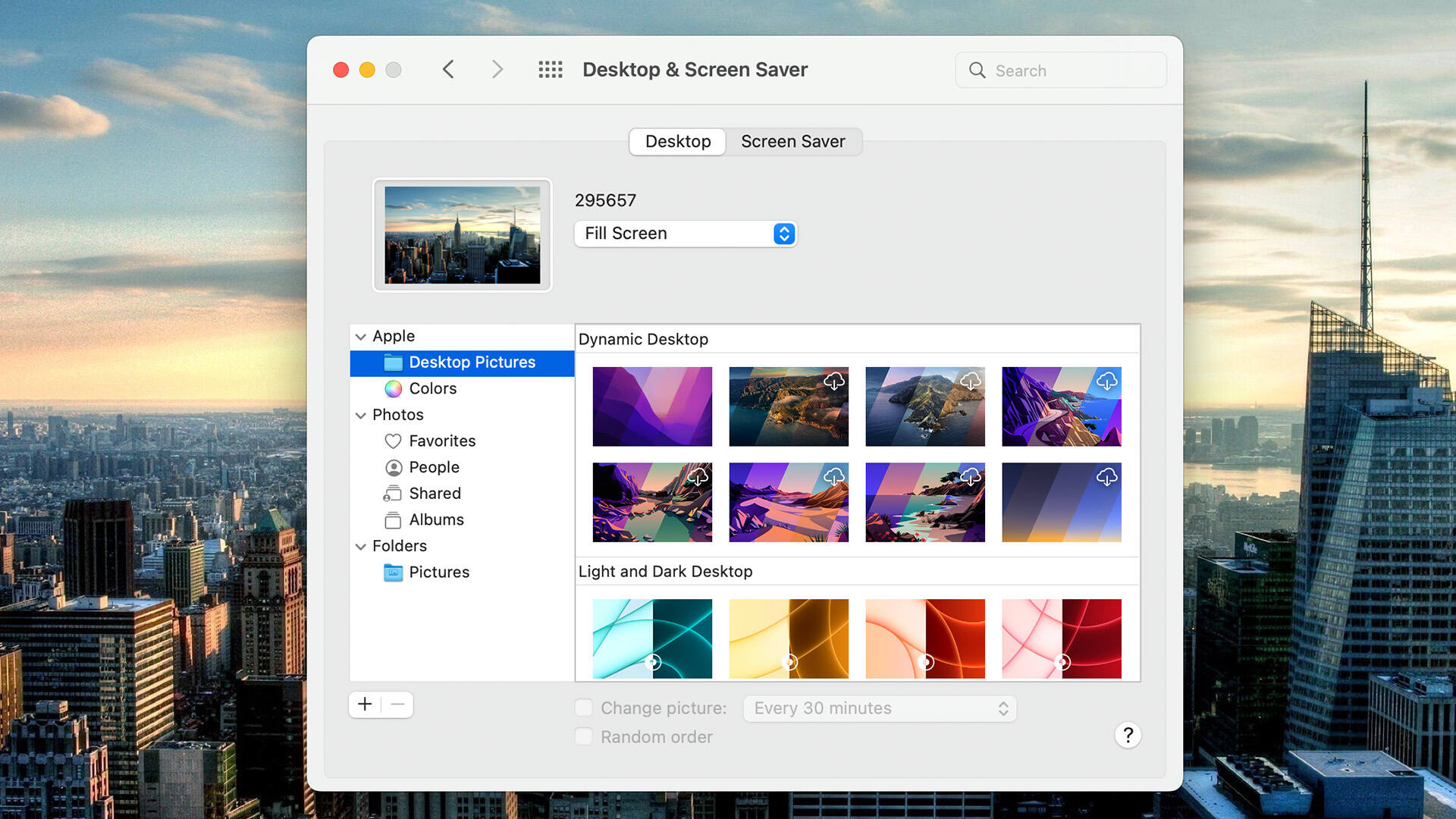The height and width of the screenshot is (819, 1456).
Task: Enable Change picture checkbox
Action: point(583,707)
